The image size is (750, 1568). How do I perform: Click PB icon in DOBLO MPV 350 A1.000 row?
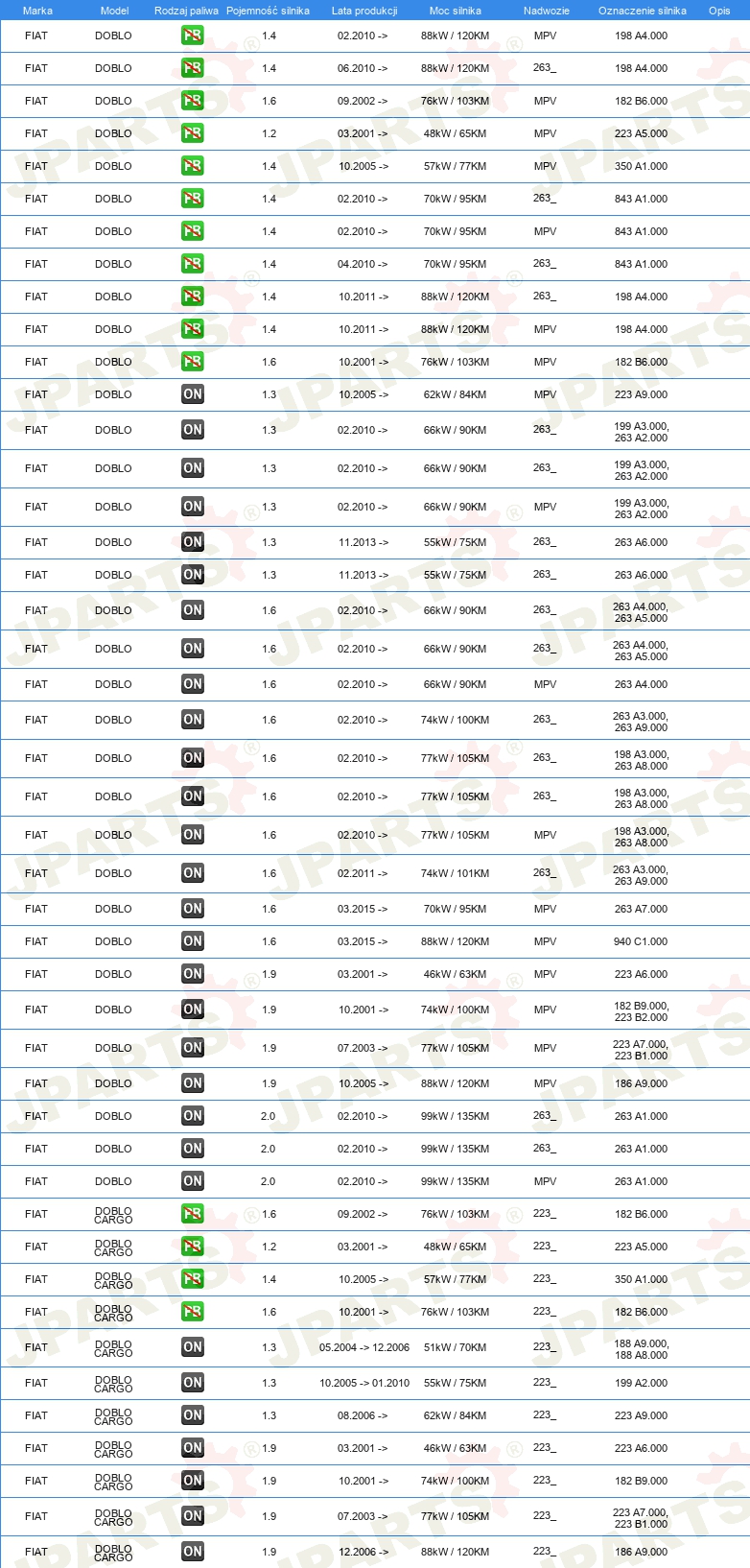pos(193,166)
